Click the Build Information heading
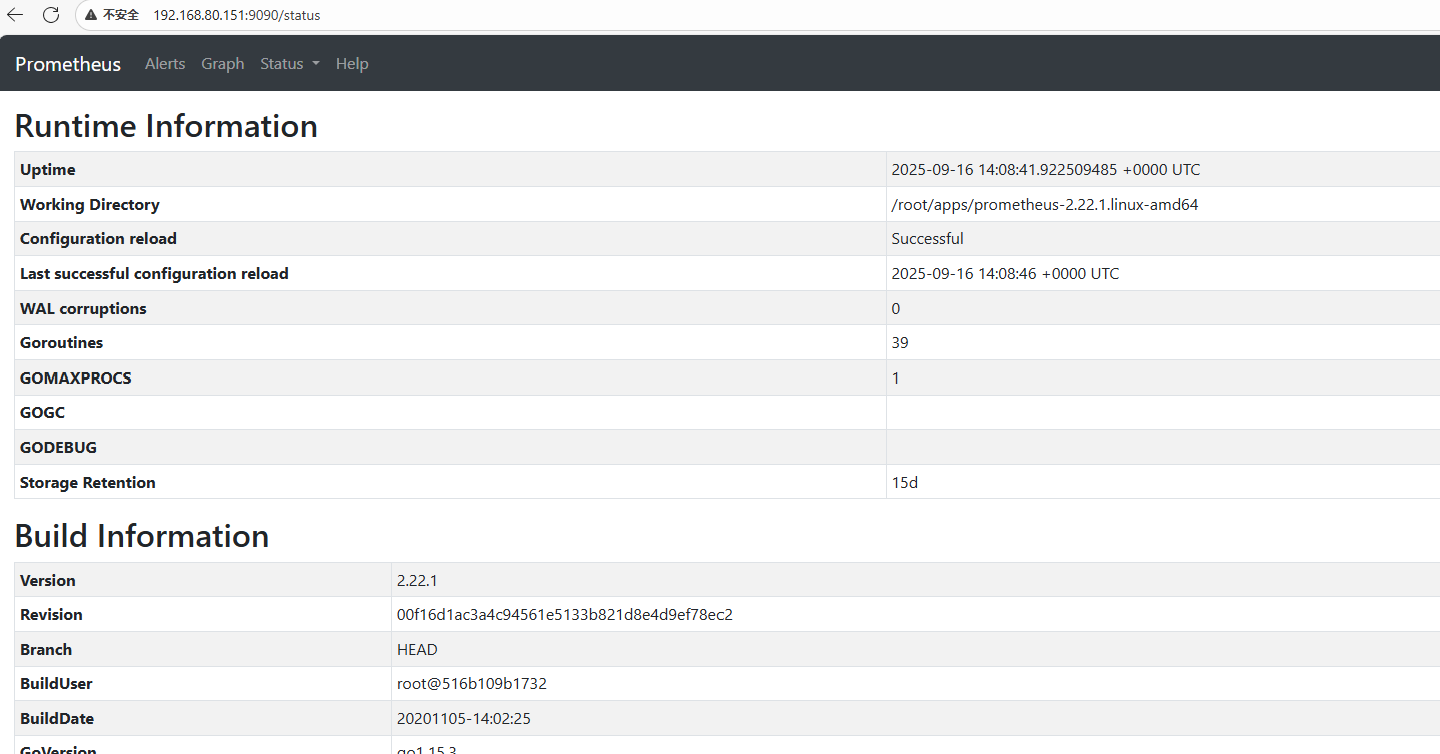This screenshot has height=754, width=1440. [x=142, y=536]
